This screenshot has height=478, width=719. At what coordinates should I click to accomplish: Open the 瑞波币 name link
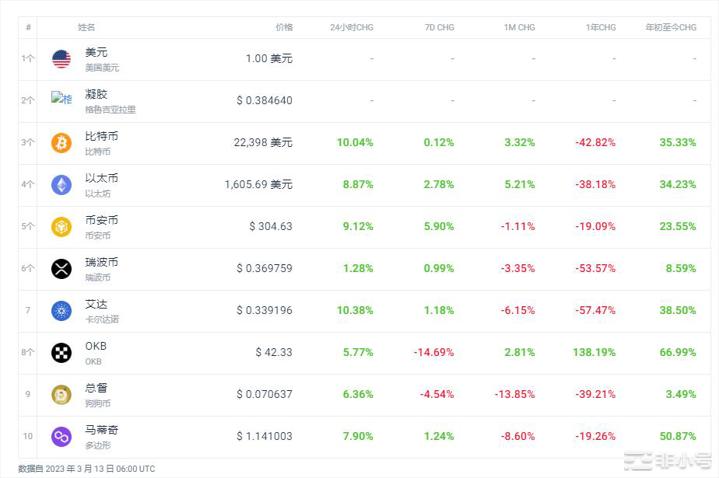(x=101, y=262)
